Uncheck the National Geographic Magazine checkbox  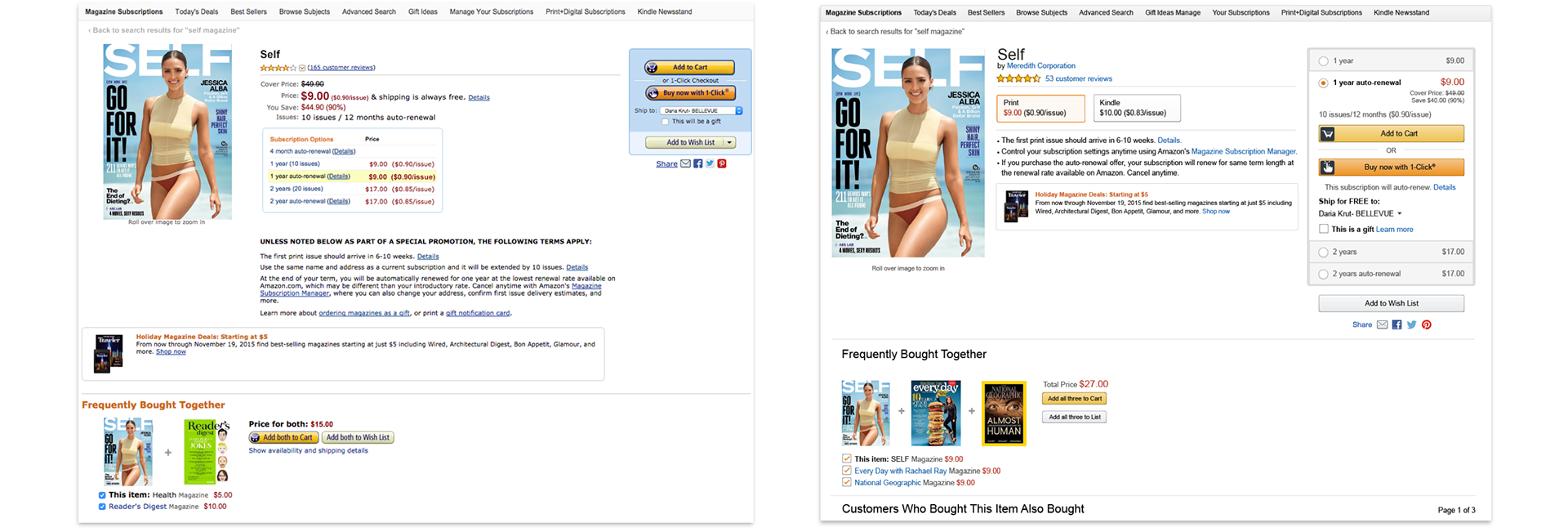coord(847,483)
